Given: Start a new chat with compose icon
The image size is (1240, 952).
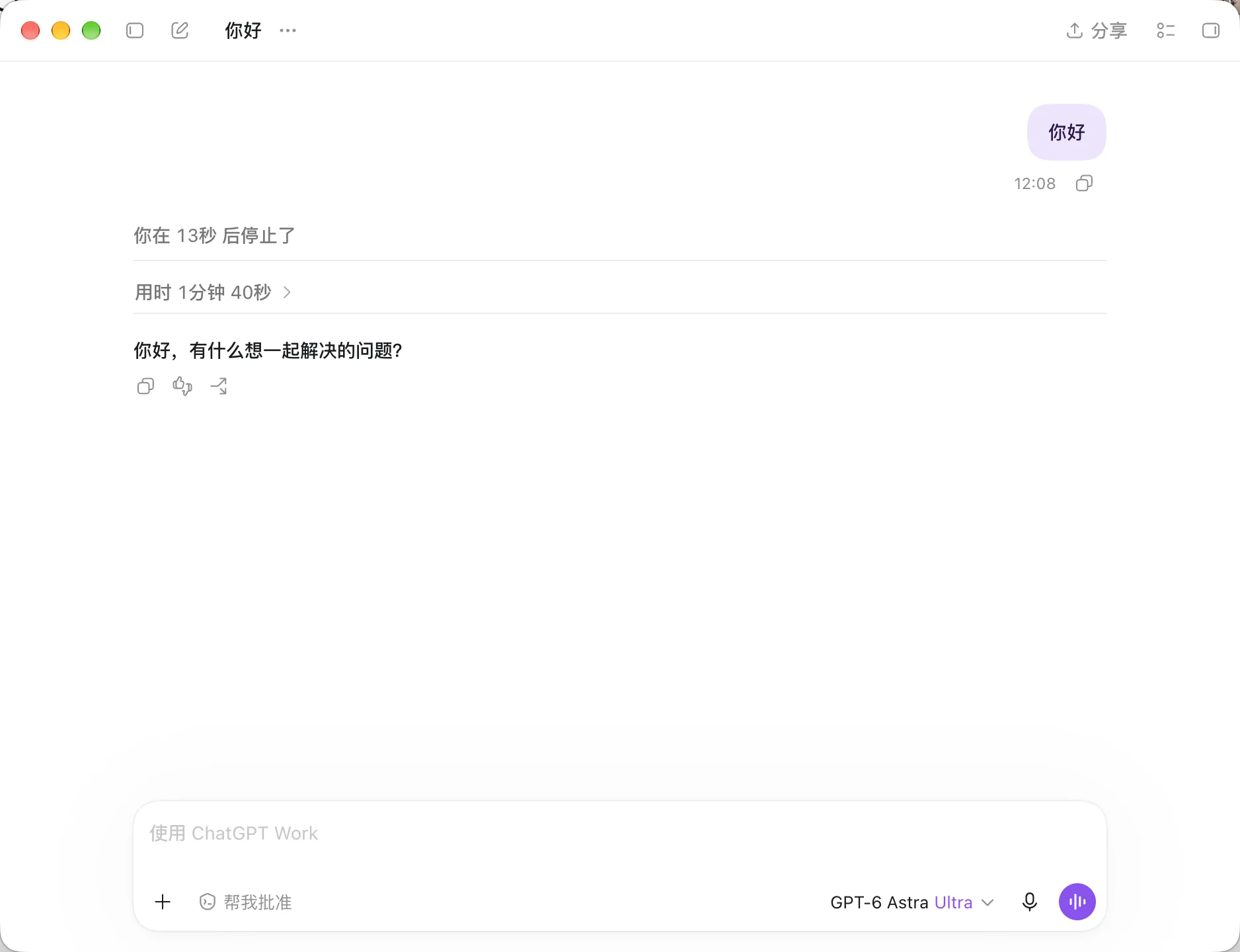Looking at the screenshot, I should click(x=180, y=30).
